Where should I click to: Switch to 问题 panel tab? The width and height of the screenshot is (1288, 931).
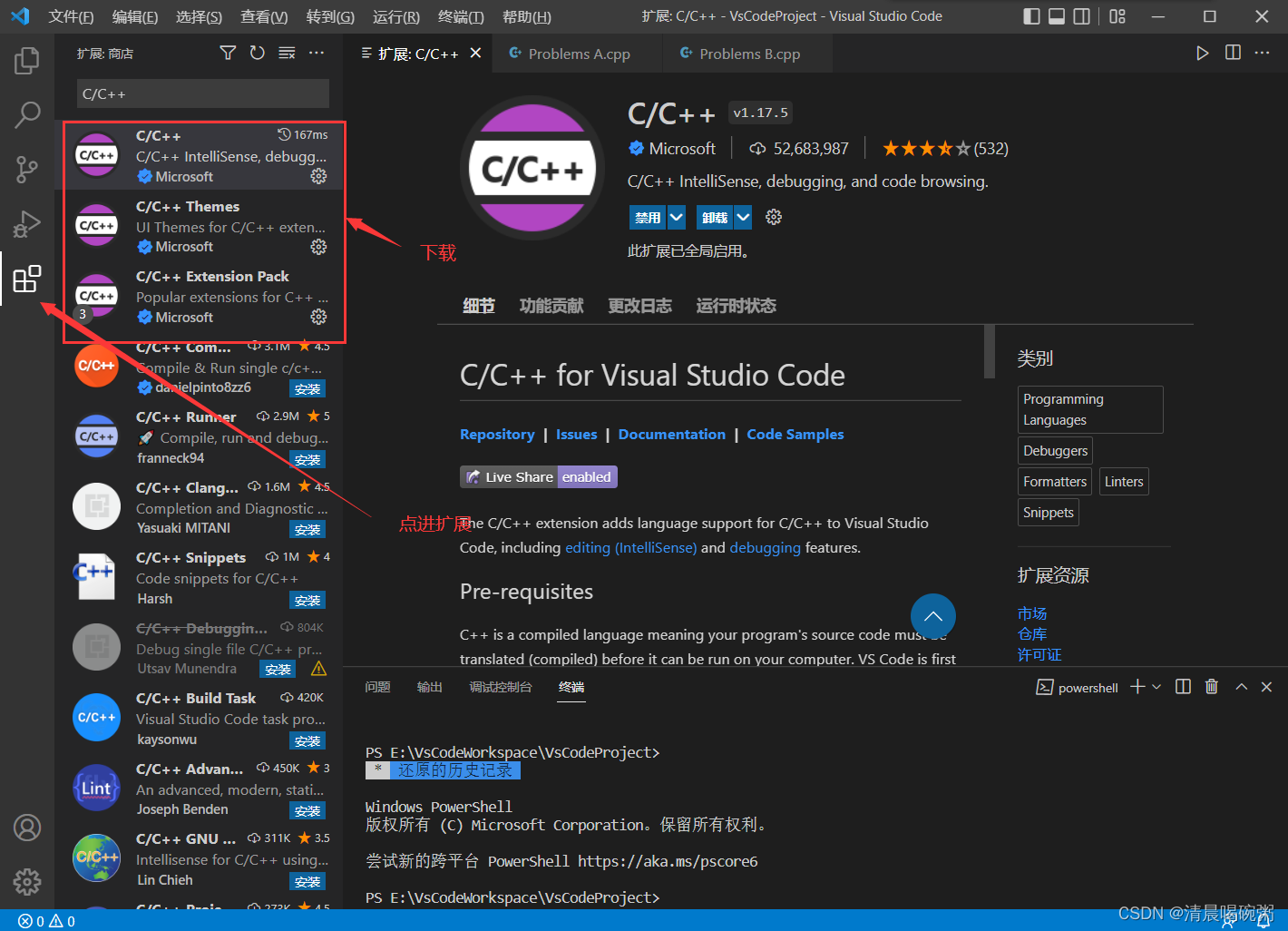click(377, 687)
